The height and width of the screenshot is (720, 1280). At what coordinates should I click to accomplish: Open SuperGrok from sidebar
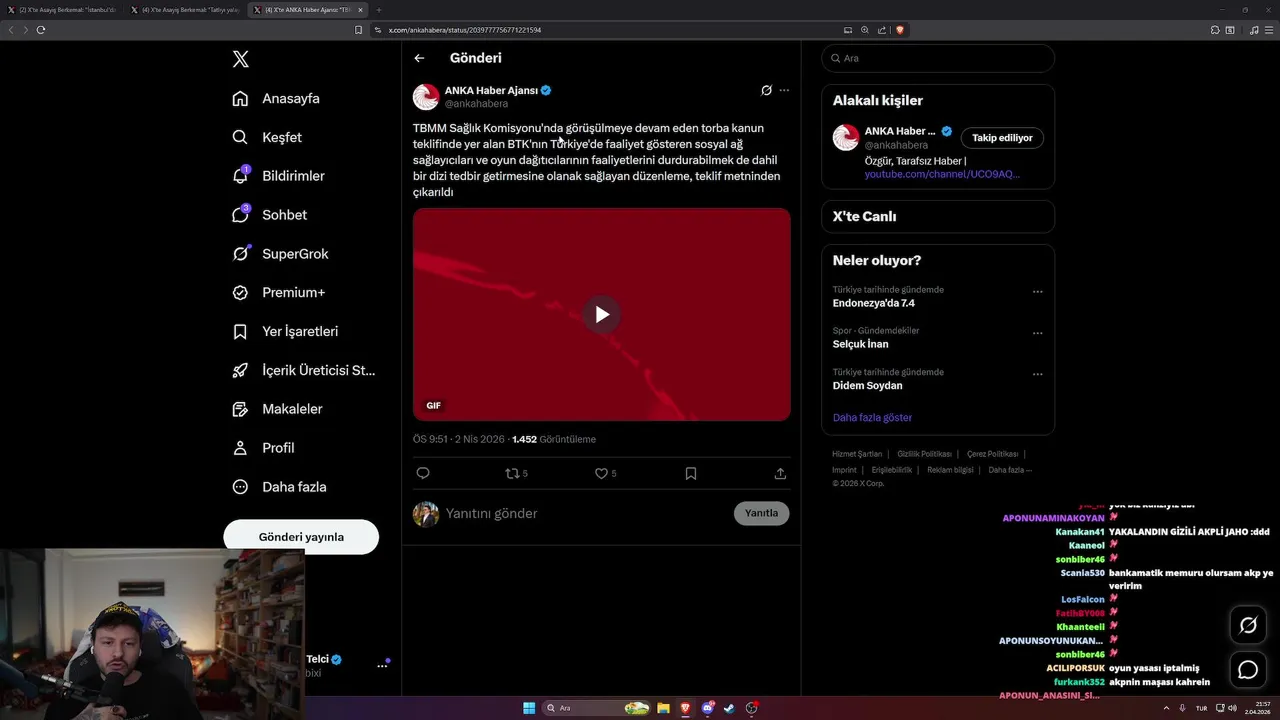tap(280, 254)
